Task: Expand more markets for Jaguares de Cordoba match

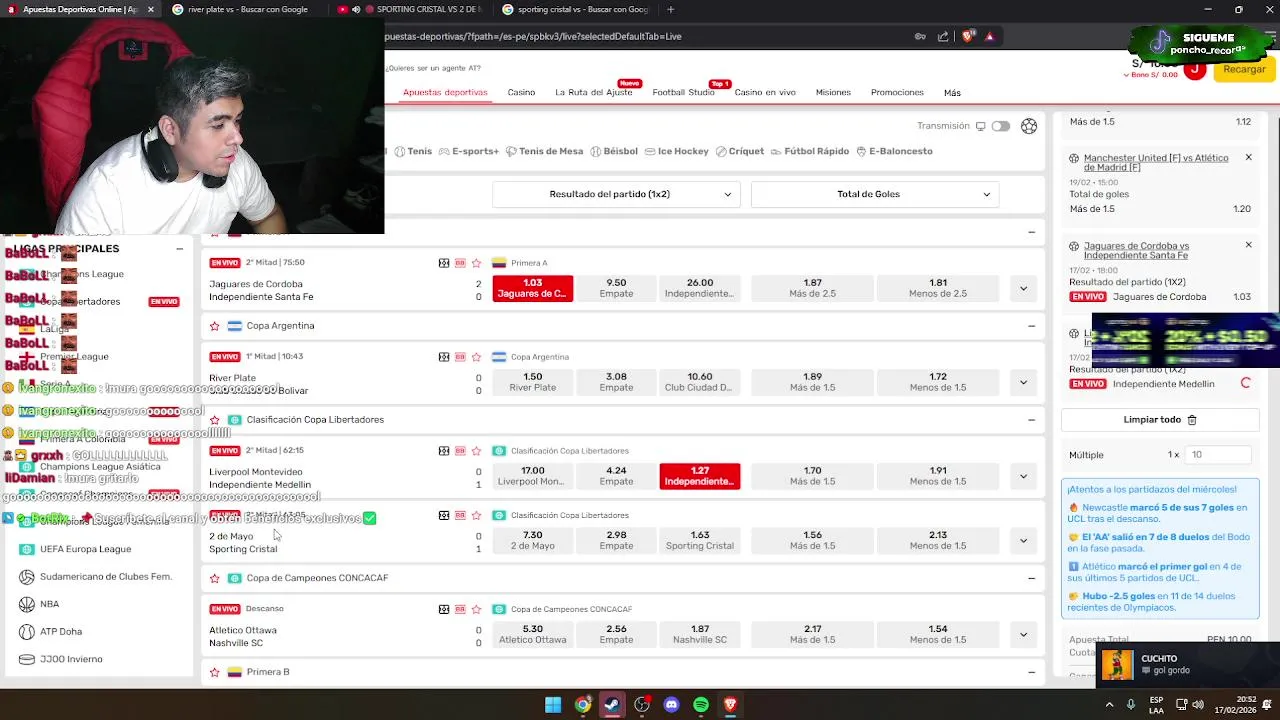Action: coord(1023,288)
